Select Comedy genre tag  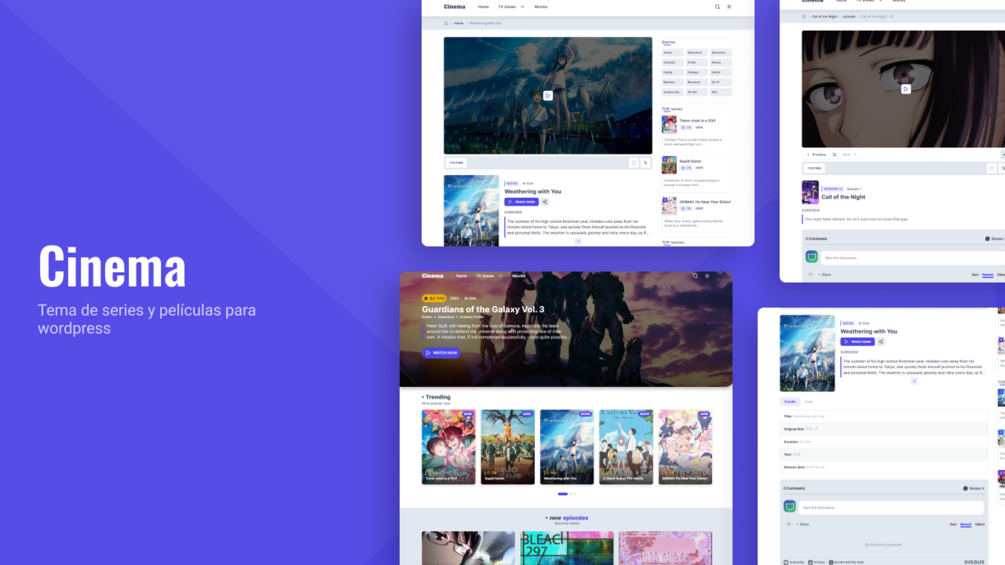[672, 62]
